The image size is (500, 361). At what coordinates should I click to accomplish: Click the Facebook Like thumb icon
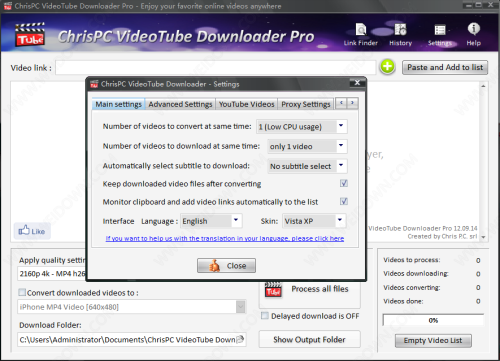tap(24, 230)
